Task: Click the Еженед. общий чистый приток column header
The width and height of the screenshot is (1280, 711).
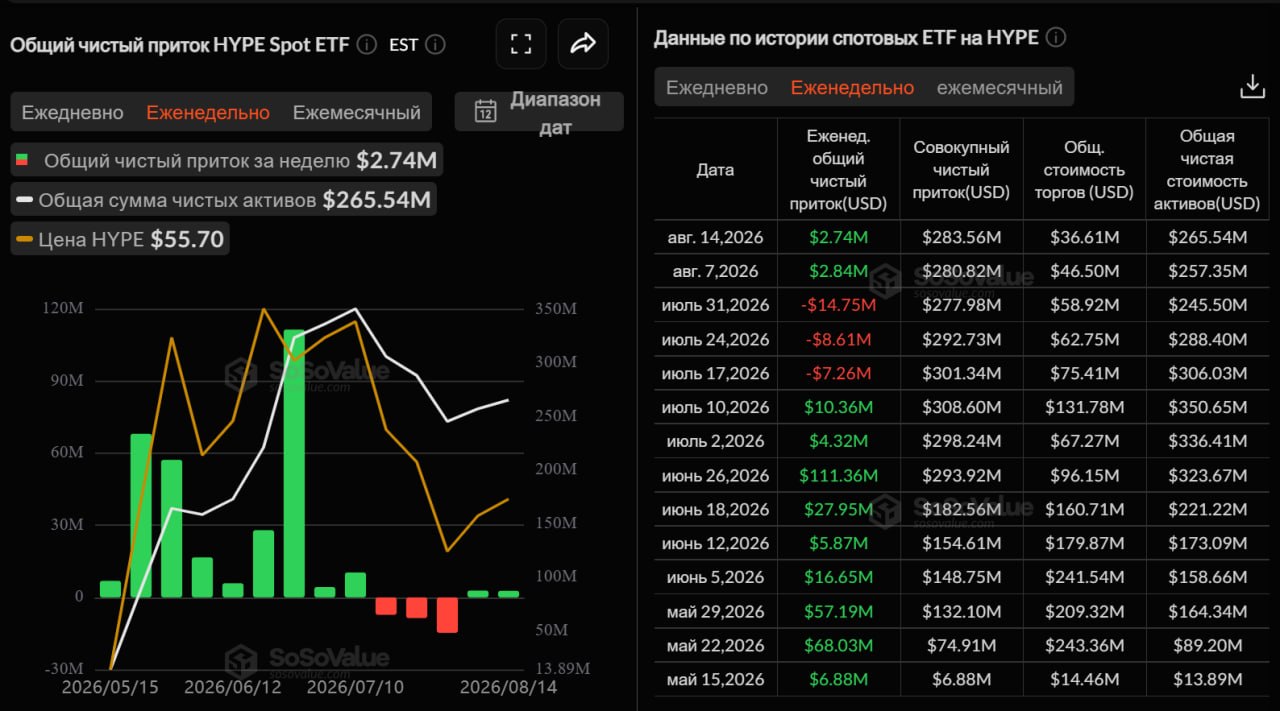Action: tap(838, 169)
